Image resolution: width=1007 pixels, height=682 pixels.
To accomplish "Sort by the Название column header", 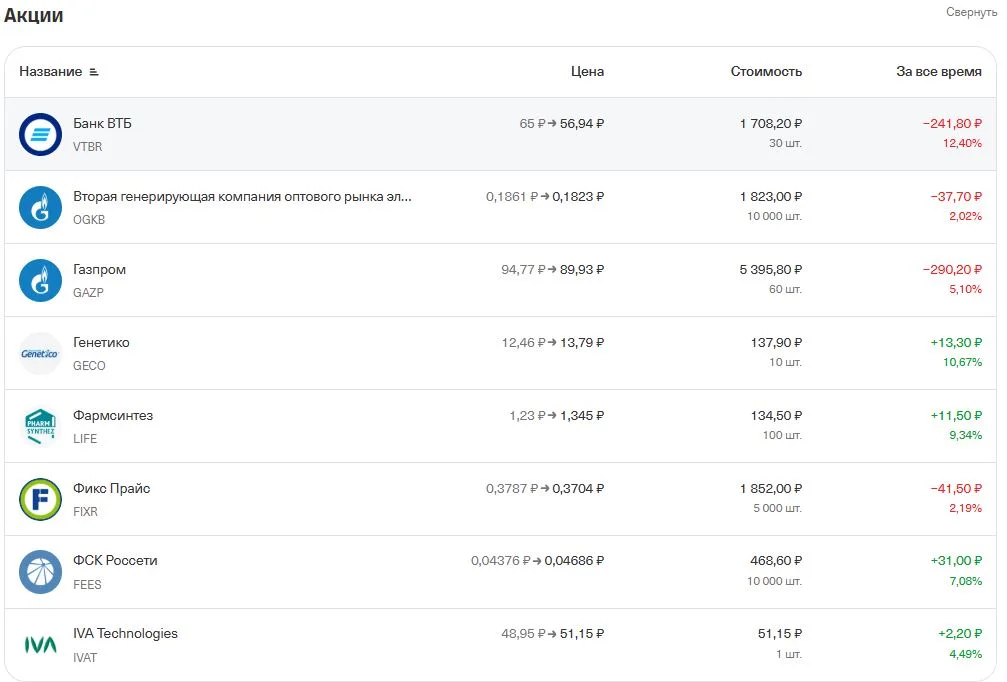I will [51, 71].
